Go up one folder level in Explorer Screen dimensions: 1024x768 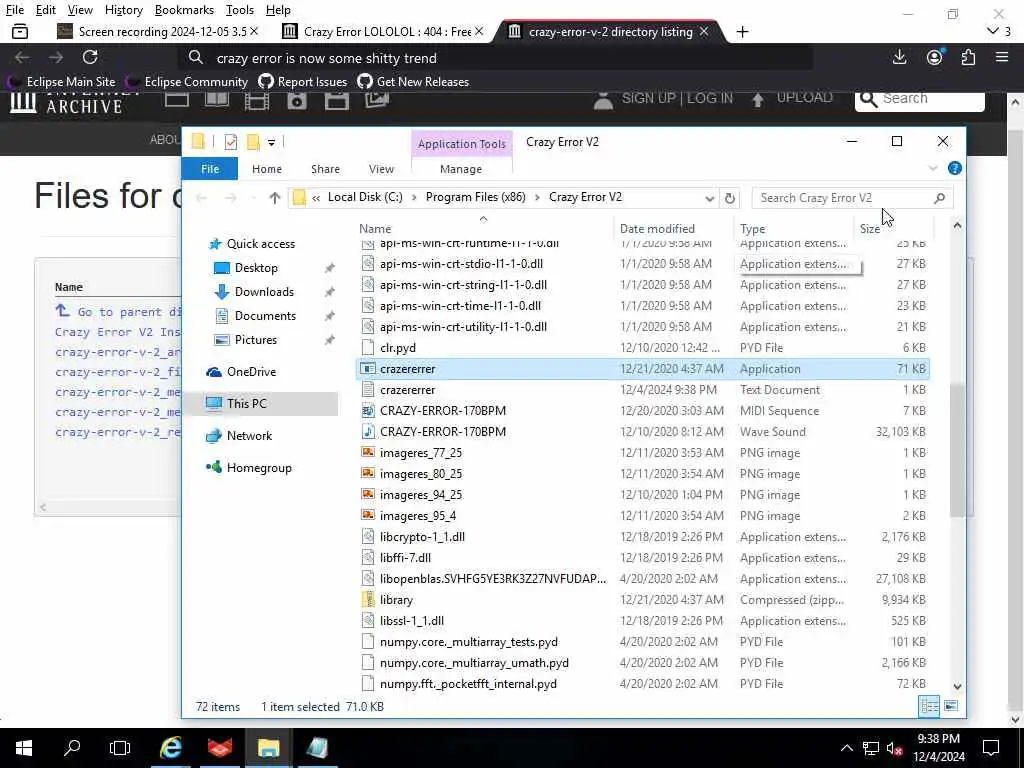tap(274, 198)
